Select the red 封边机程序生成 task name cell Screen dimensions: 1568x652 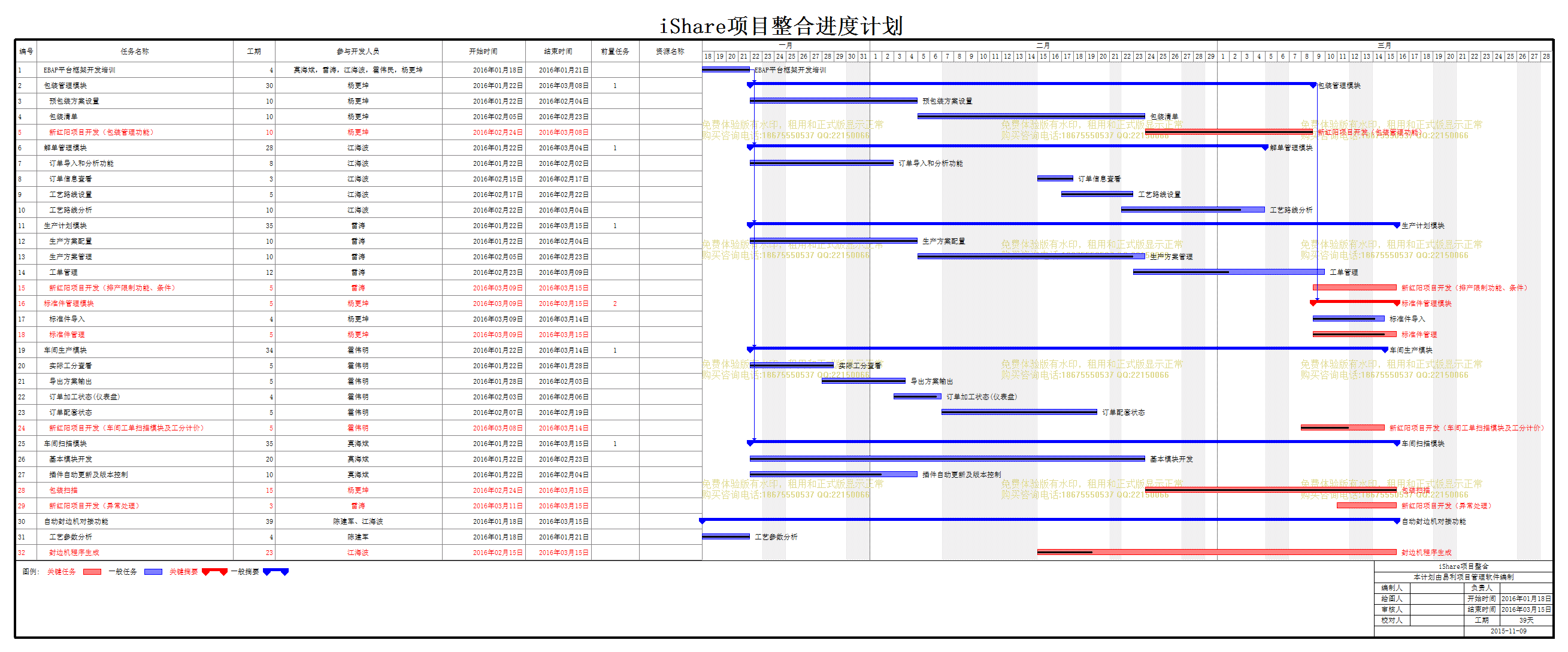pos(135,553)
